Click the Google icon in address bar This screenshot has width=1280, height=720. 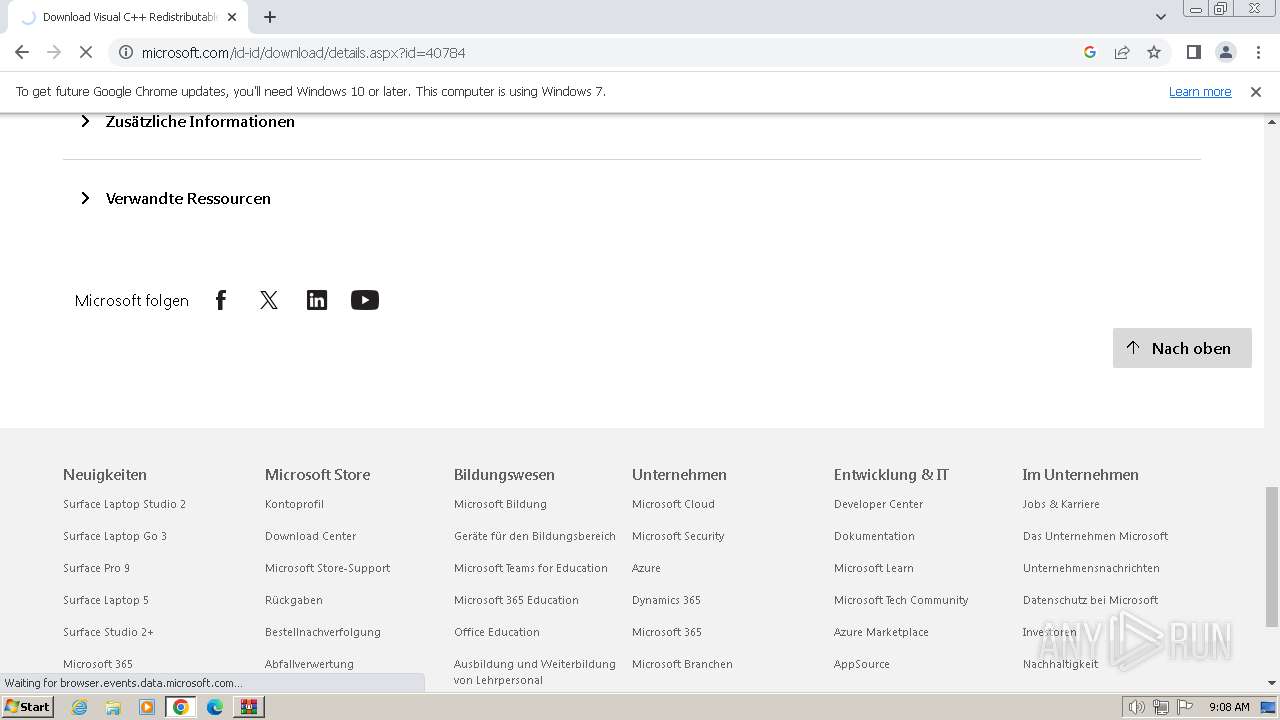click(1090, 52)
